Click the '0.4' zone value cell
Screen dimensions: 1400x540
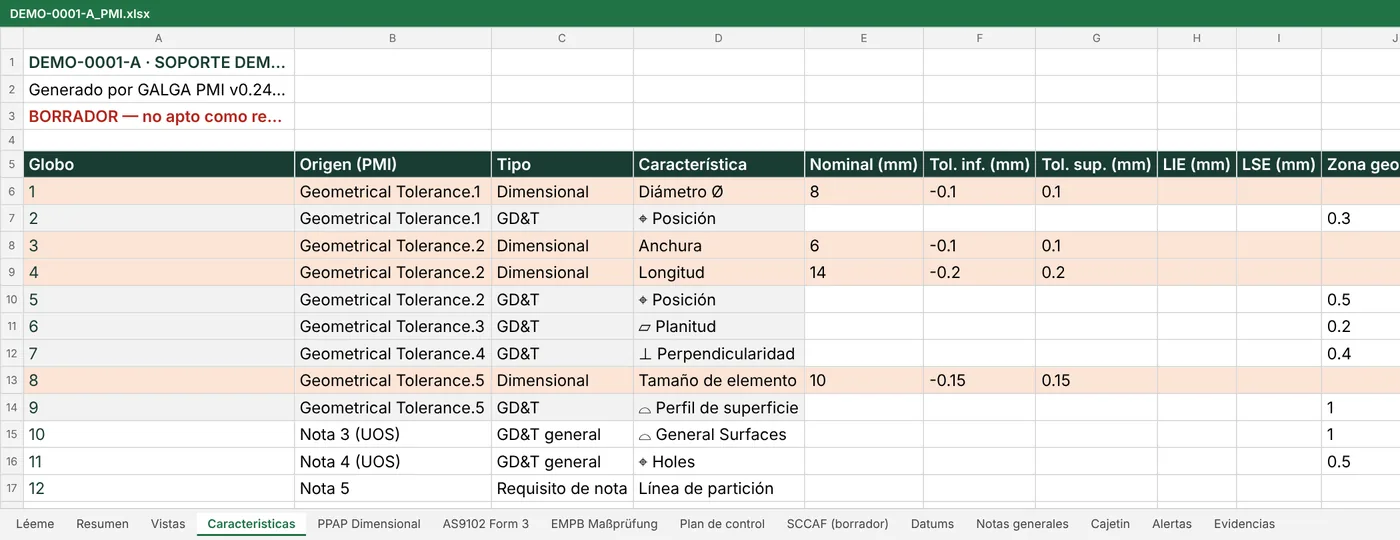pyautogui.click(x=1361, y=353)
